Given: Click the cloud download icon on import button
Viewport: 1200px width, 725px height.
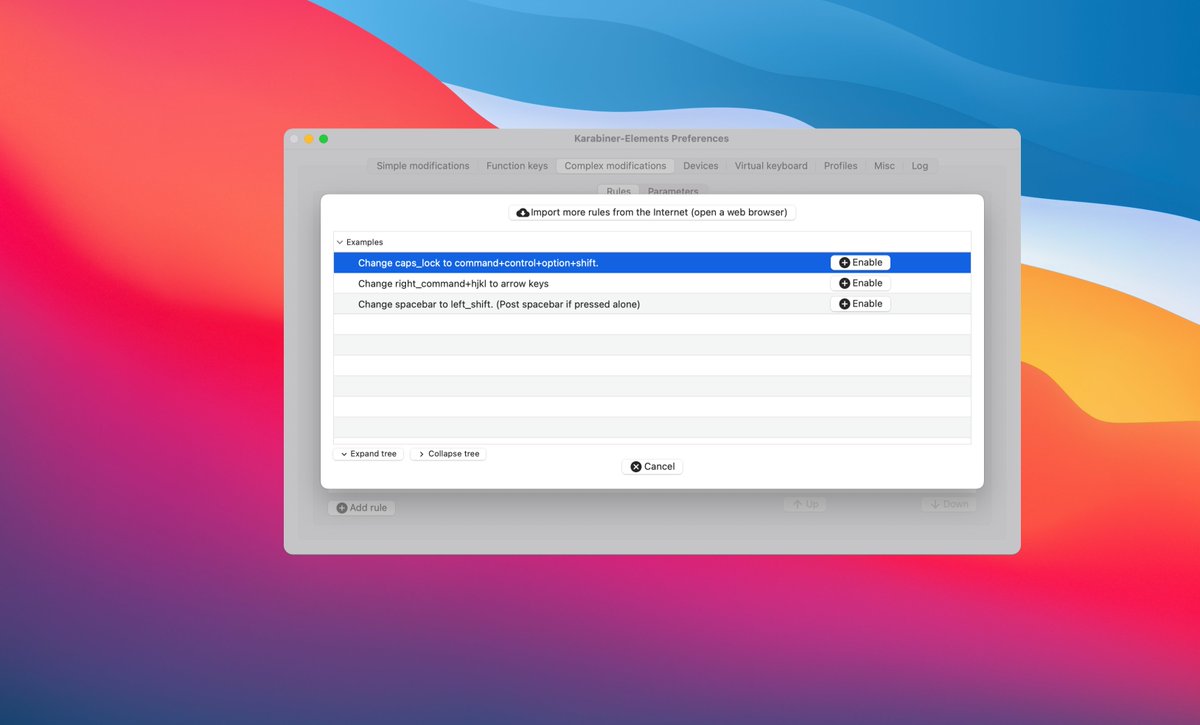Looking at the screenshot, I should tap(523, 213).
